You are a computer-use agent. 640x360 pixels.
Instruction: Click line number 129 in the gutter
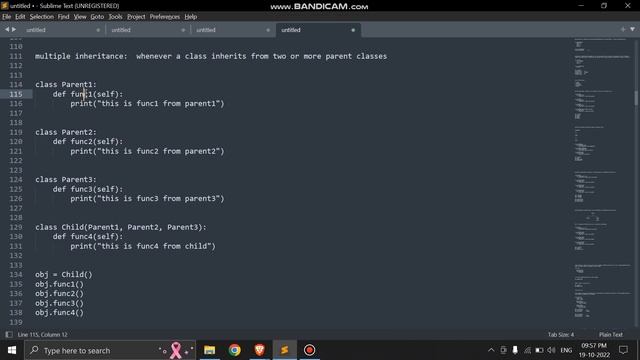(16, 227)
